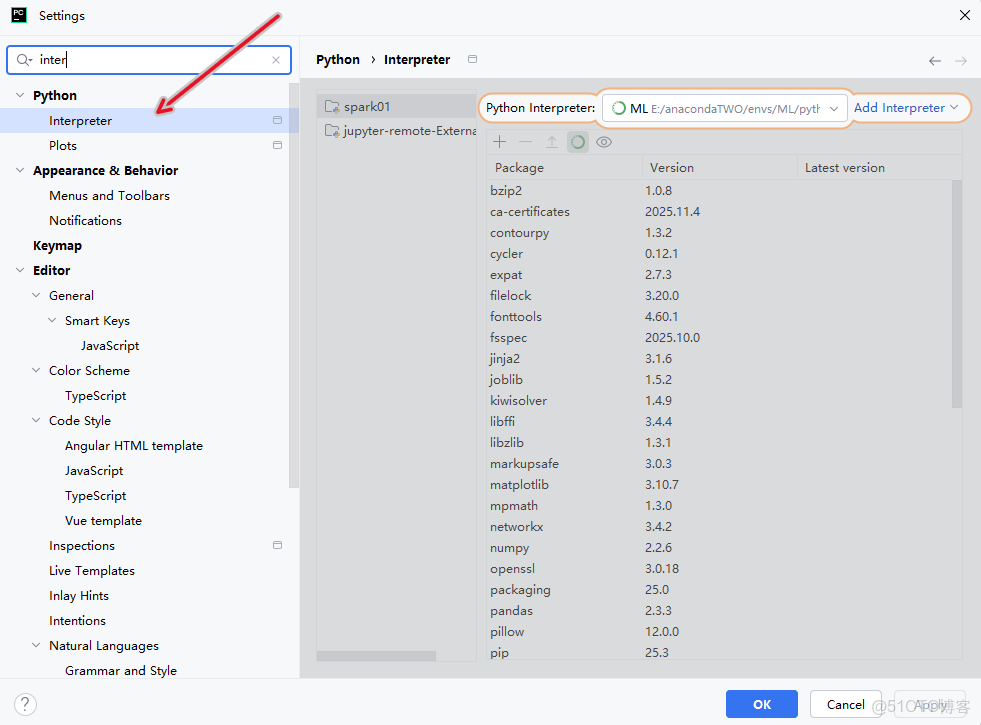Image resolution: width=981 pixels, height=725 pixels.
Task: Select the openssl package row
Action: coord(719,569)
